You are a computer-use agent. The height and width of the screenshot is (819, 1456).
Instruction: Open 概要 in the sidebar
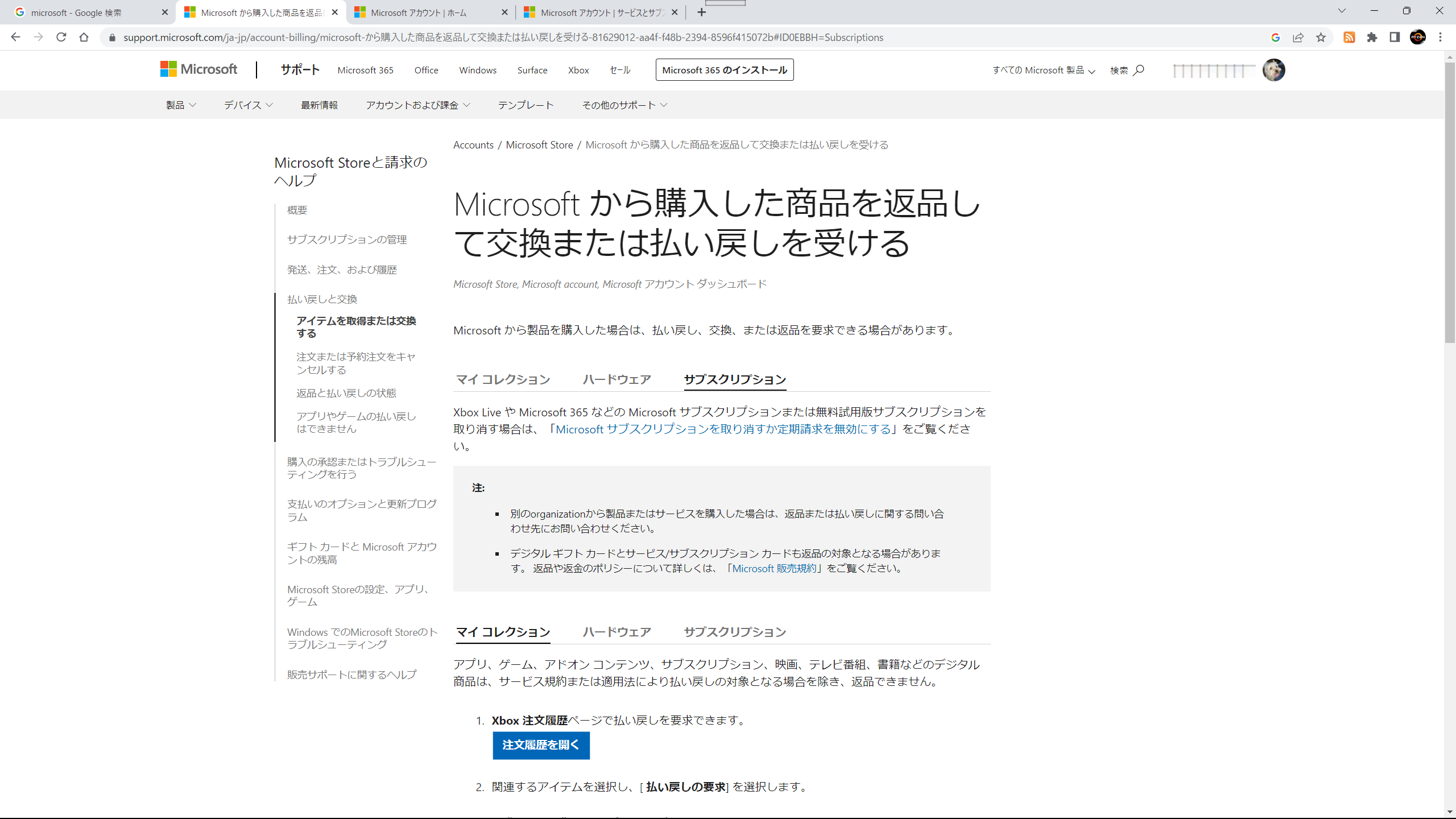point(297,210)
